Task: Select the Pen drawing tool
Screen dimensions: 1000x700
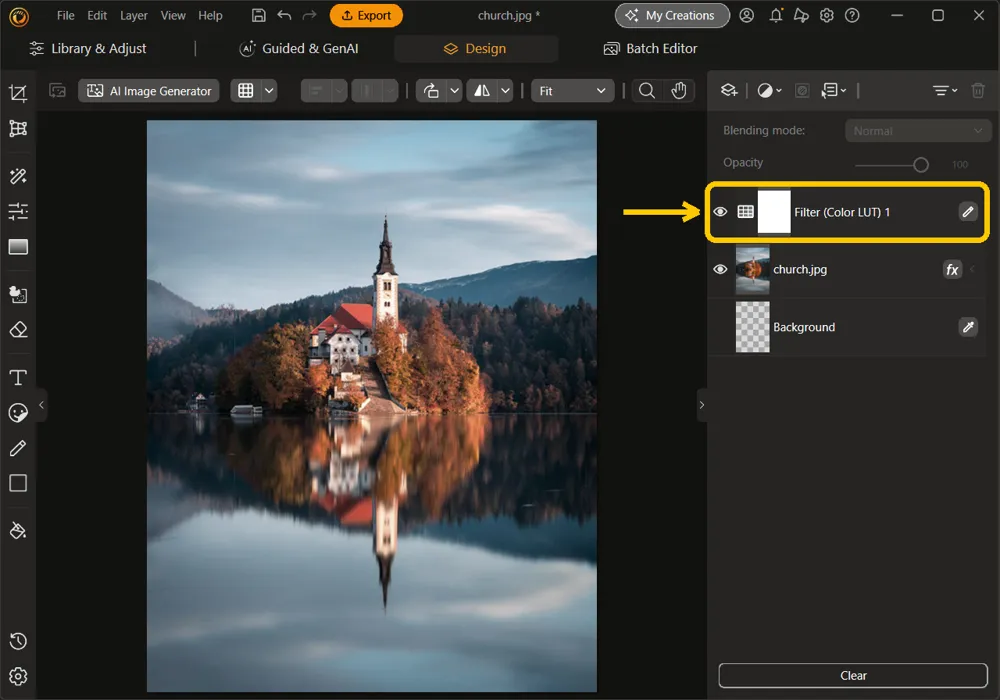Action: [x=18, y=448]
